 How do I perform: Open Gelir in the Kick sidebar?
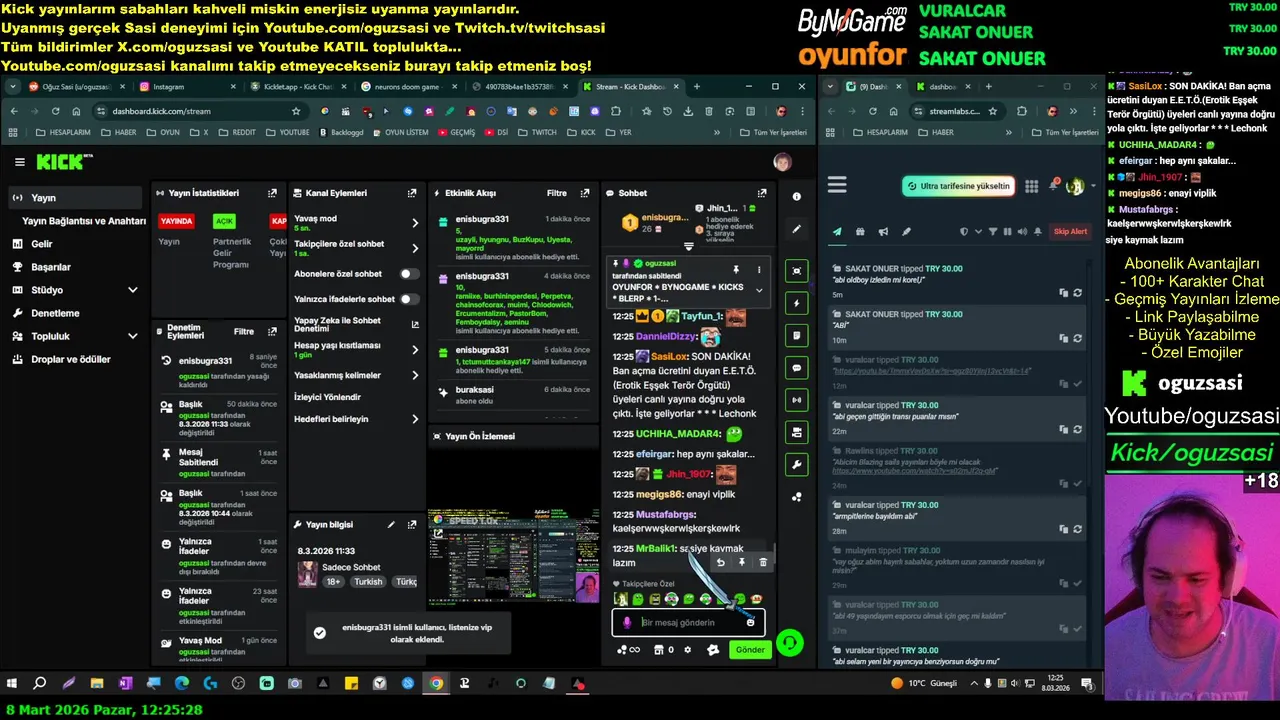[42, 244]
